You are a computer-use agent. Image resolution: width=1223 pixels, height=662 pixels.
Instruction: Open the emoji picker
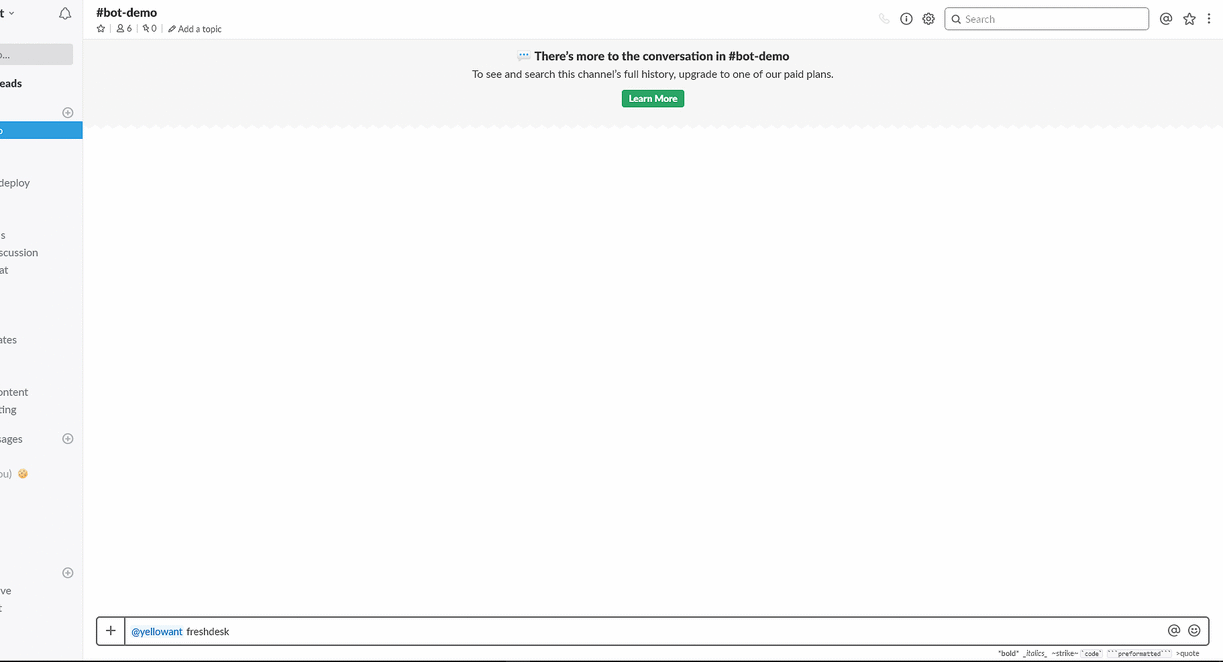1194,630
